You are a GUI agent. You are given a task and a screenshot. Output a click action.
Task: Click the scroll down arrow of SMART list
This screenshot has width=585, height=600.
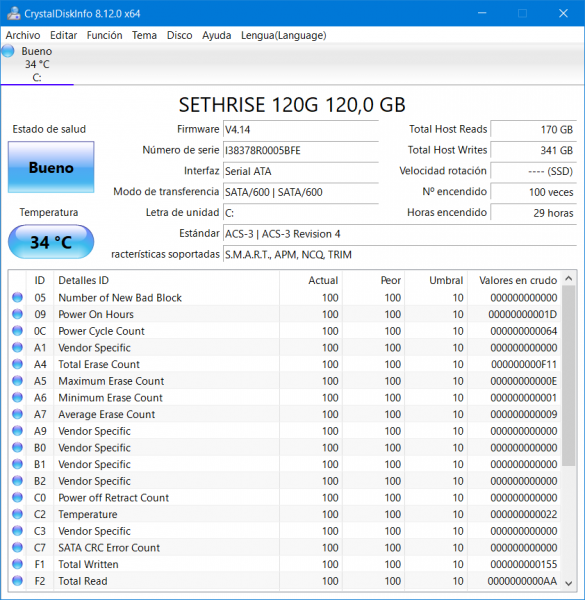point(569,583)
